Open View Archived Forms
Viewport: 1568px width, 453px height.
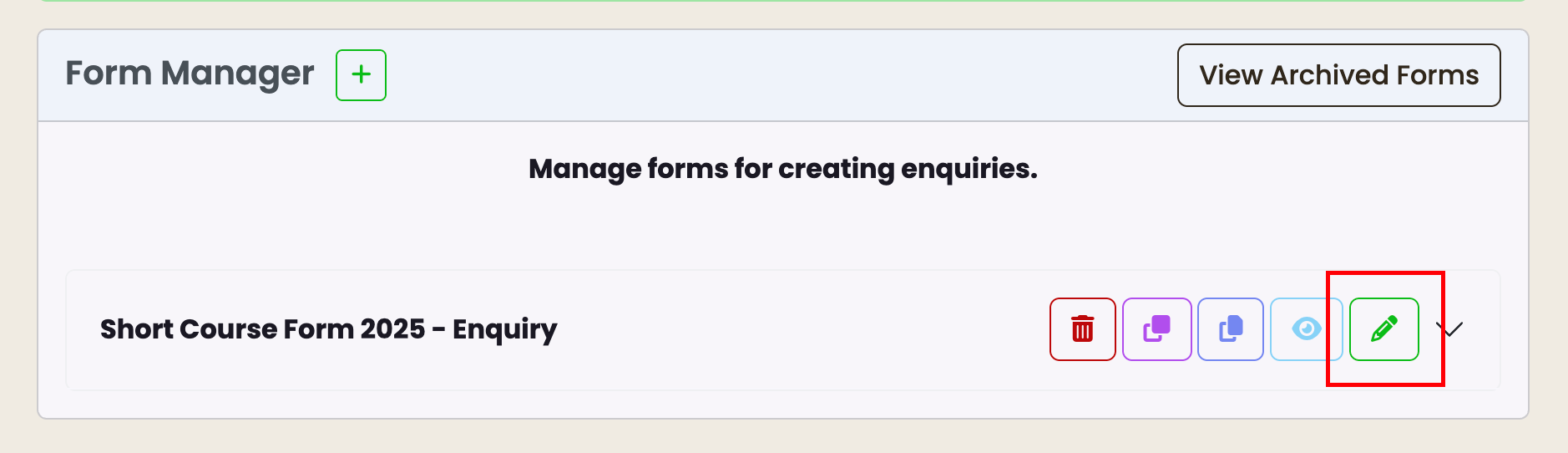pos(1339,75)
